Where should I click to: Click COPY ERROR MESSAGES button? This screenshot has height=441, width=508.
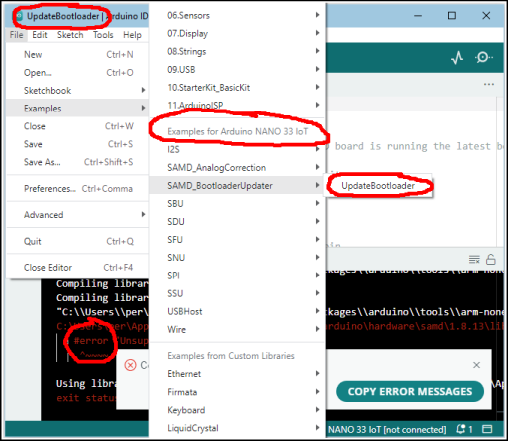click(x=410, y=391)
